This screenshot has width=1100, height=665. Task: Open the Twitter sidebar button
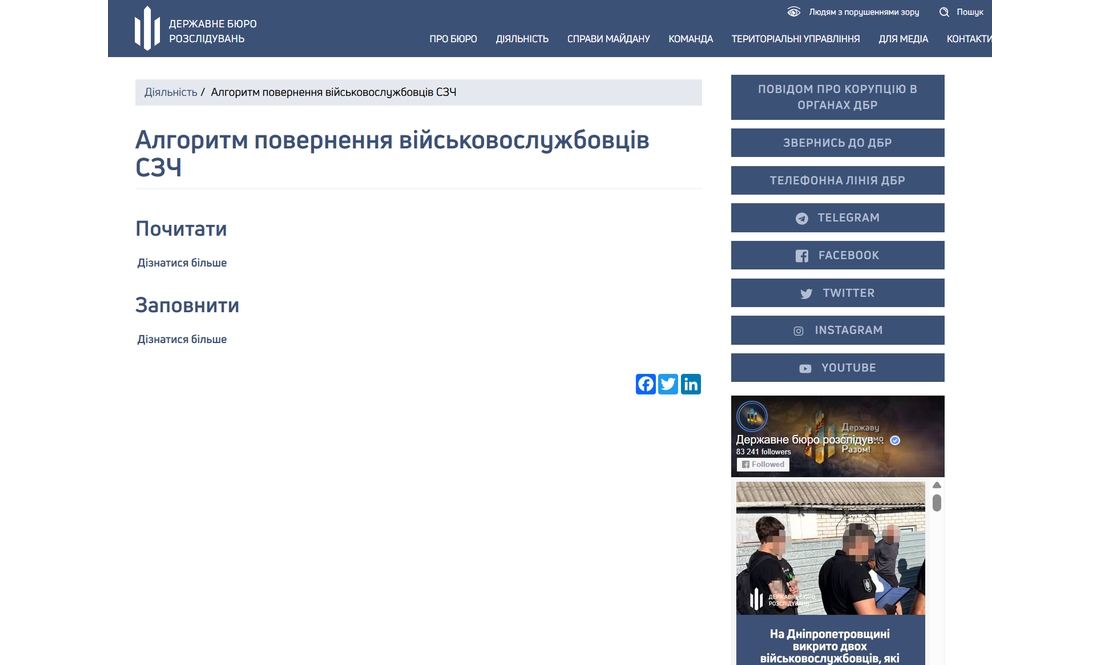[x=837, y=293]
